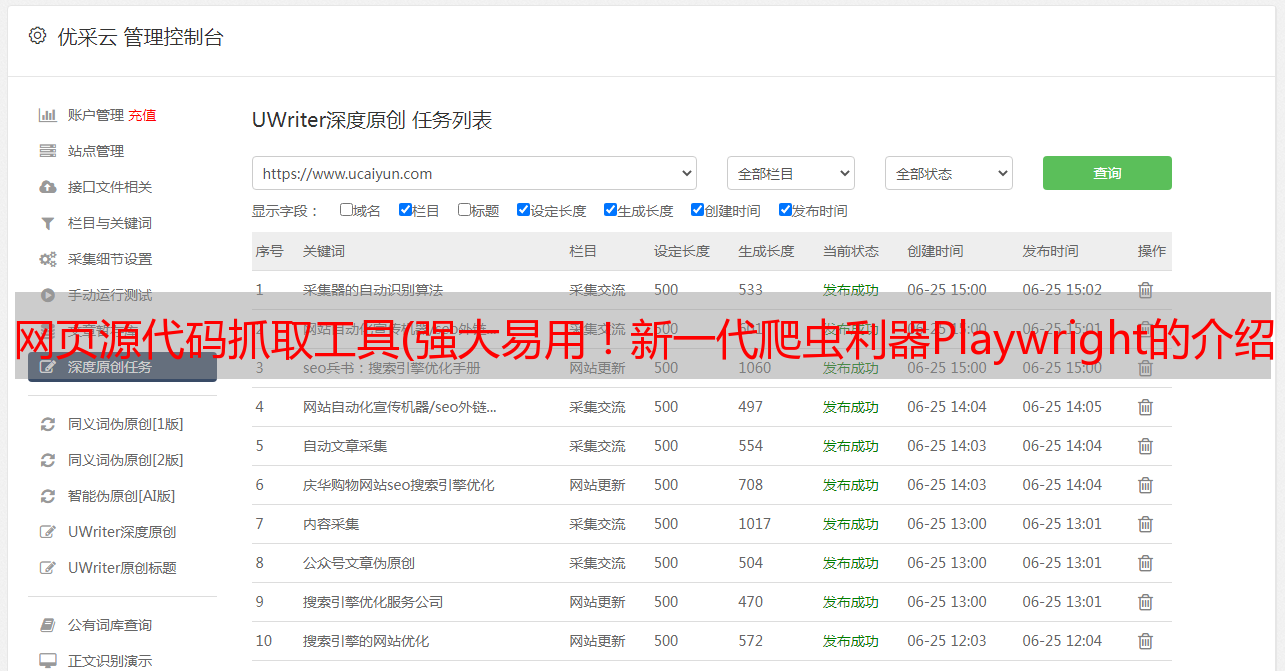Click the gear icon beside 优采云 管理控制台
This screenshot has height=671, width=1285.
pos(37,36)
